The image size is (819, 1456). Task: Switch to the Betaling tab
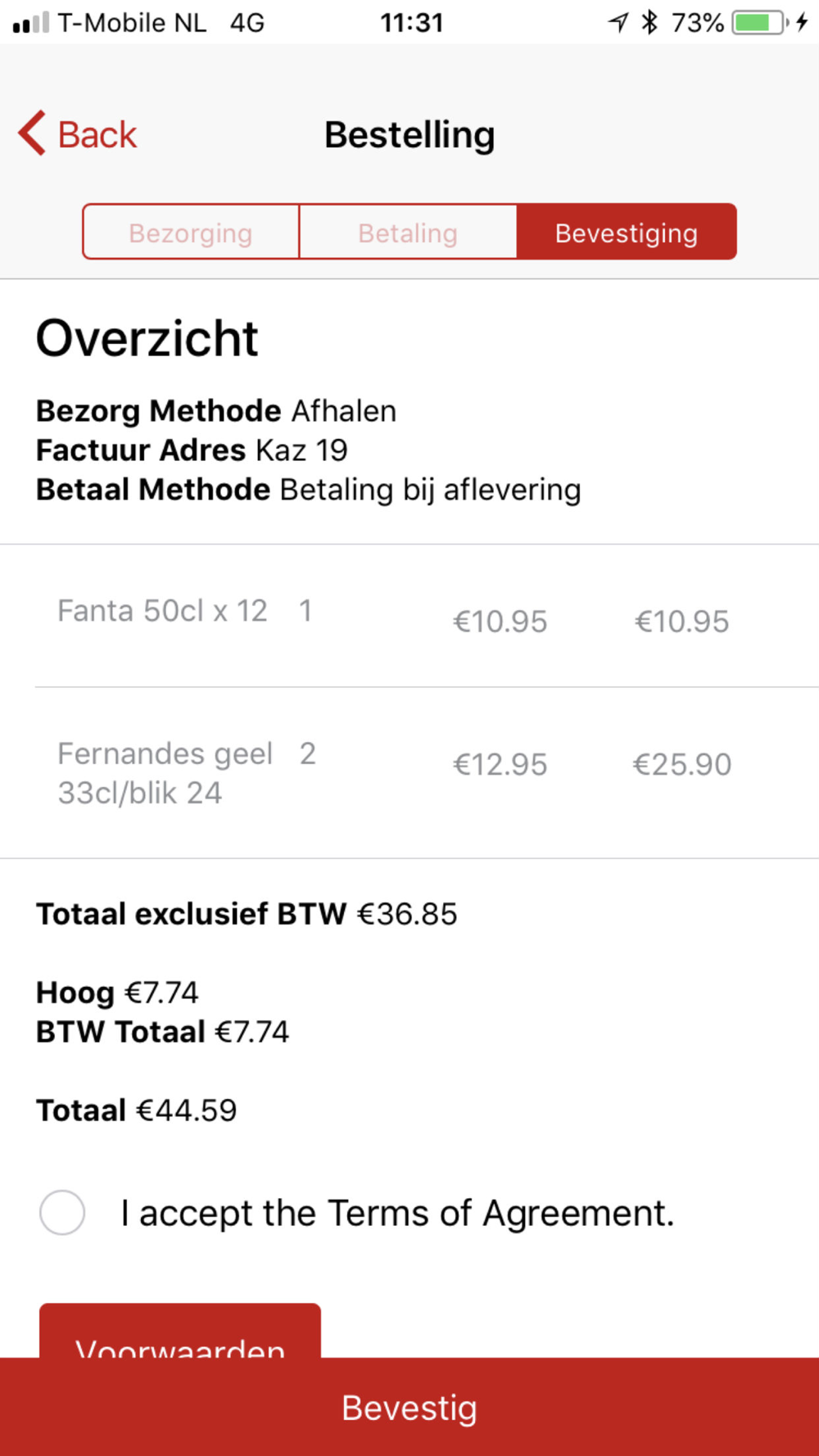coord(408,233)
